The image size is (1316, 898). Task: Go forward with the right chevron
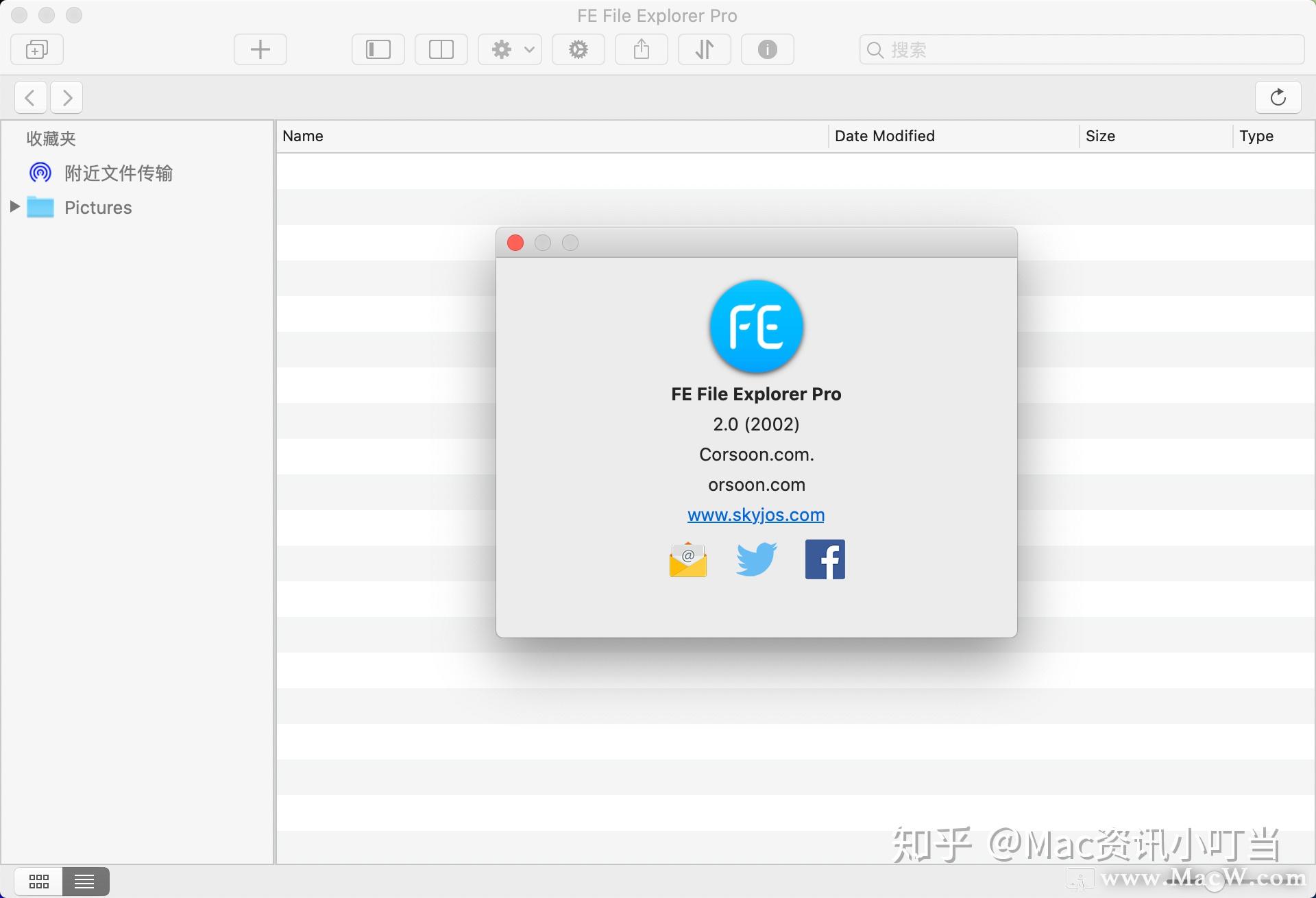[x=66, y=97]
